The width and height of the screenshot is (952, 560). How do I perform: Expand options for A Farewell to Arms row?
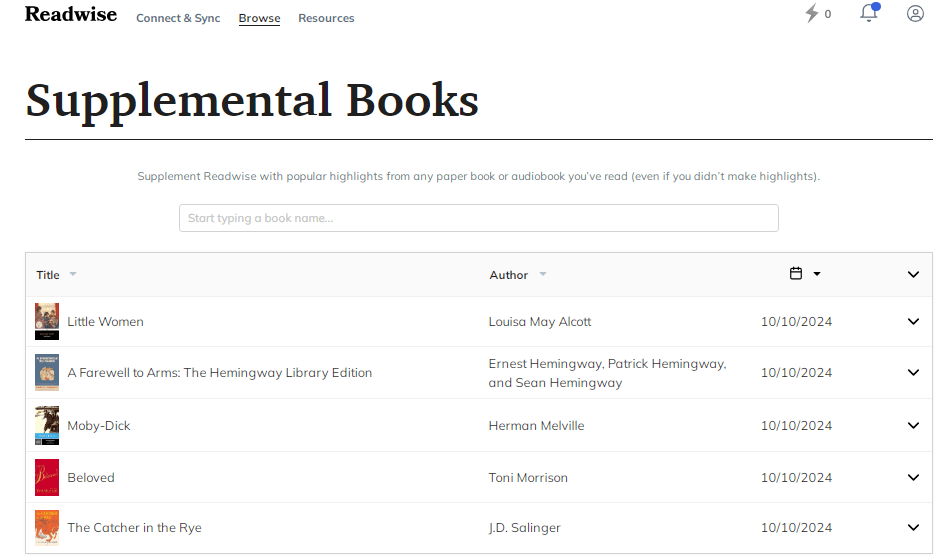(x=913, y=372)
